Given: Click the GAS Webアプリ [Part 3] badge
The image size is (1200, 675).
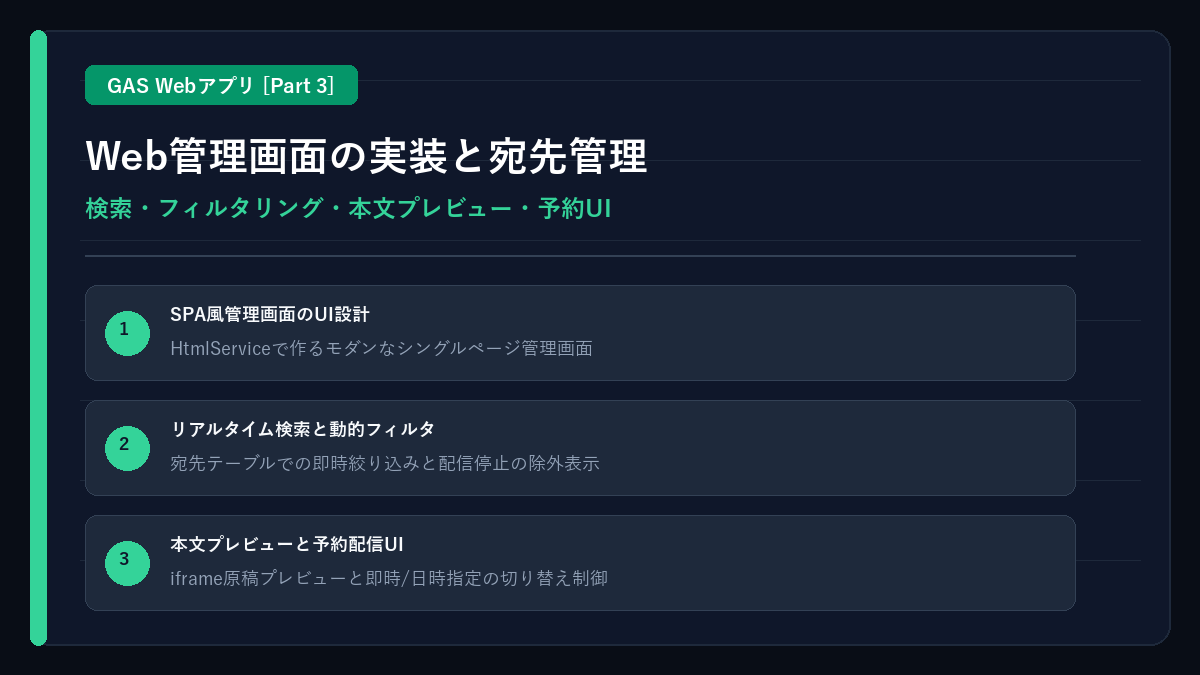Looking at the screenshot, I should (221, 85).
